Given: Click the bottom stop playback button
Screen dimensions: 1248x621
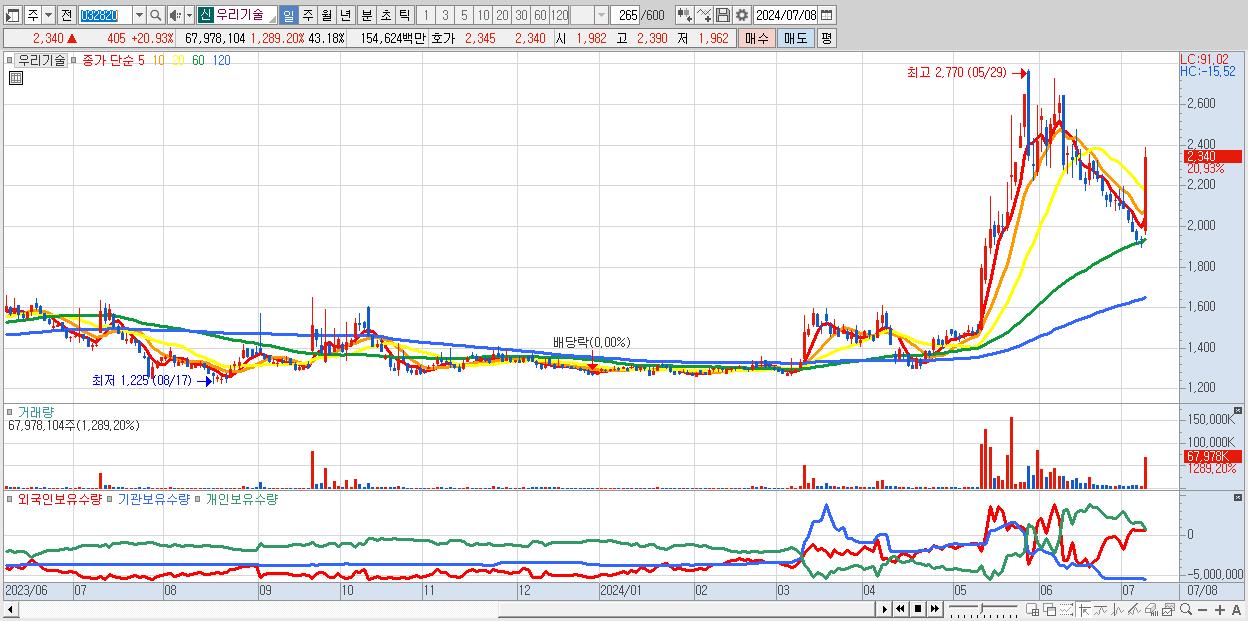Looking at the screenshot, I should click(x=918, y=609).
